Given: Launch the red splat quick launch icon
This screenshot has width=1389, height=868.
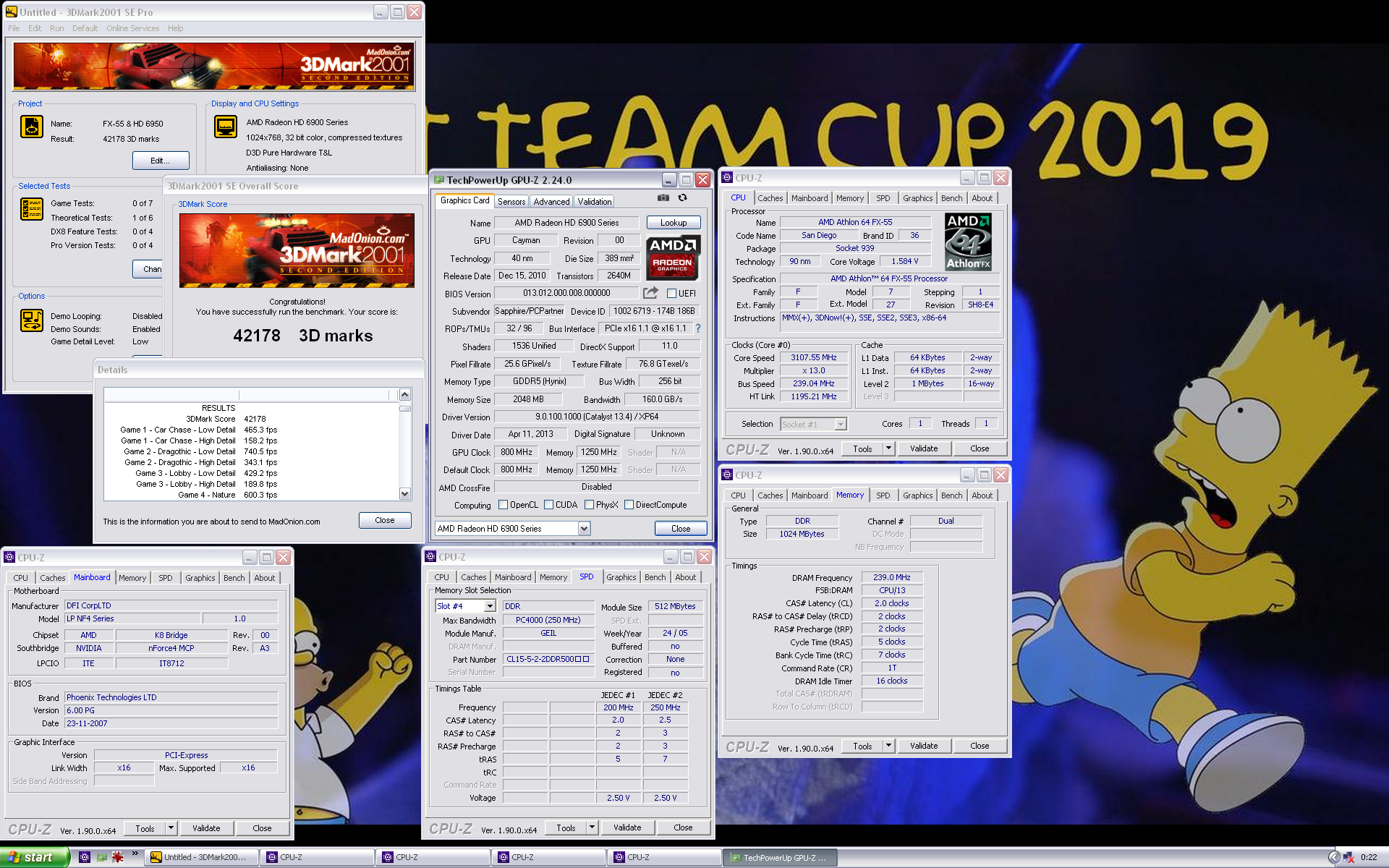Looking at the screenshot, I should (x=117, y=857).
